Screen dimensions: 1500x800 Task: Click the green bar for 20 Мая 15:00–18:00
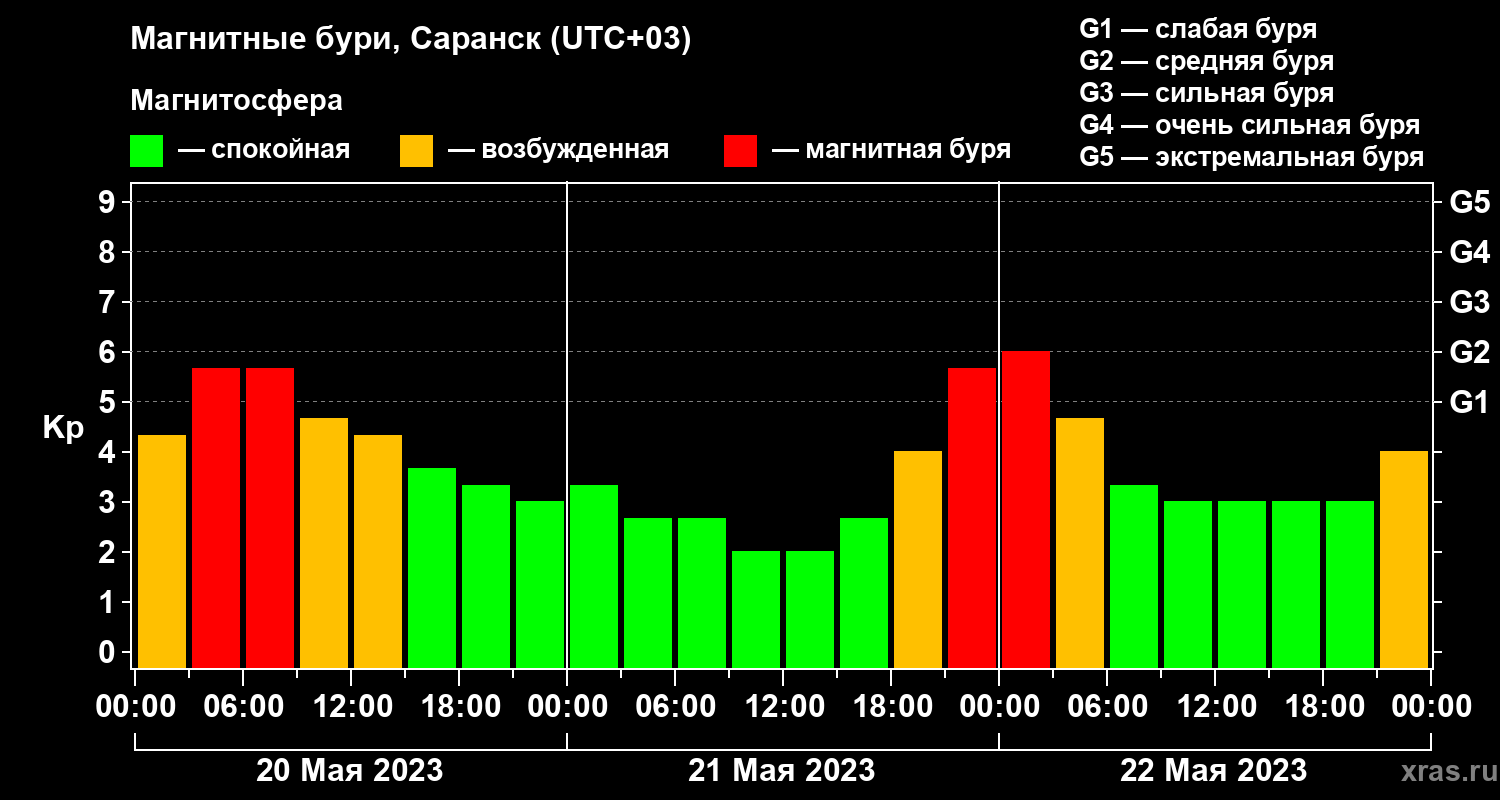[432, 568]
